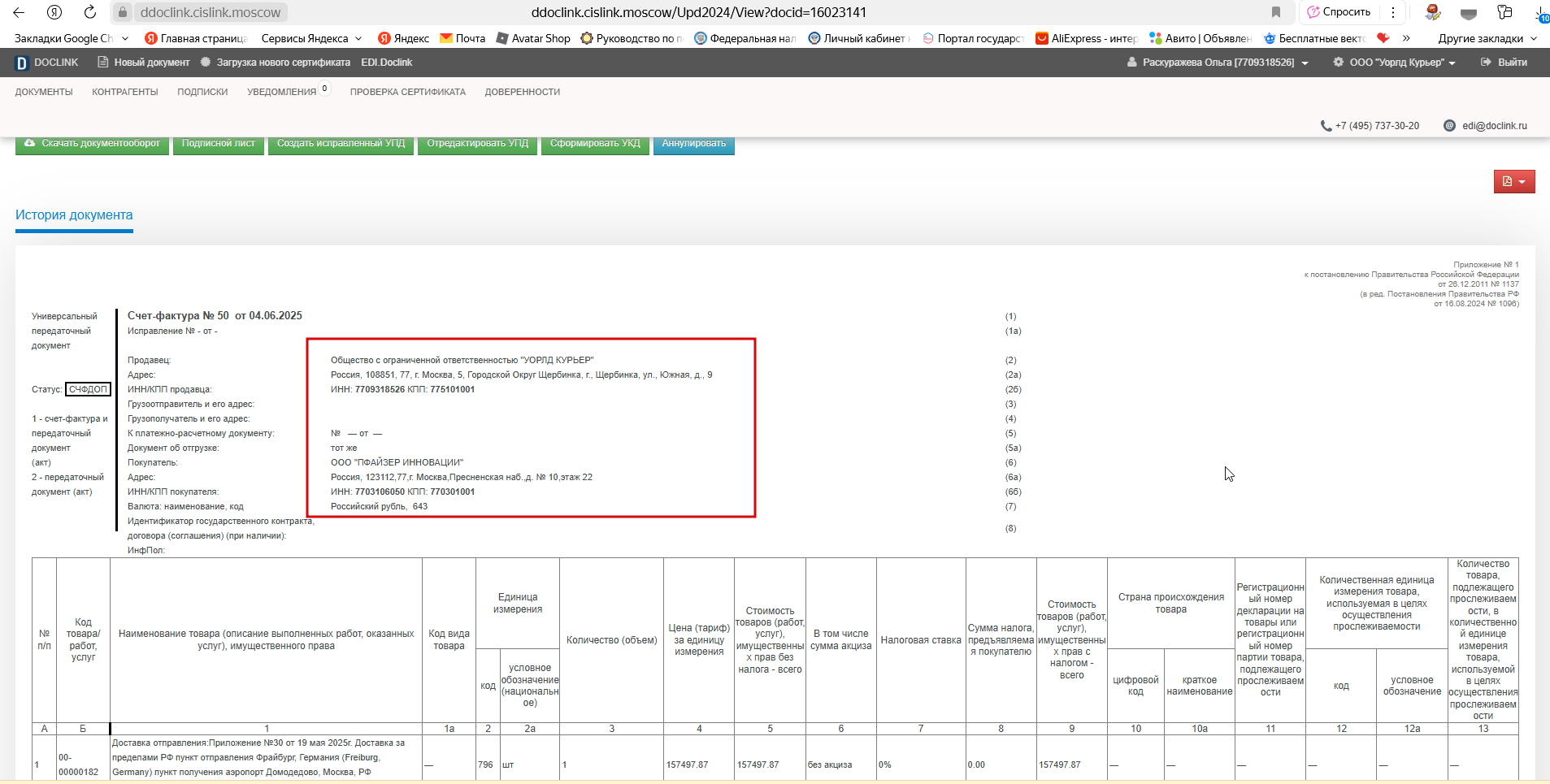Open the ООО "Уорлд Курьер" organization dropdown
The height and width of the screenshot is (784, 1550).
point(1395,63)
